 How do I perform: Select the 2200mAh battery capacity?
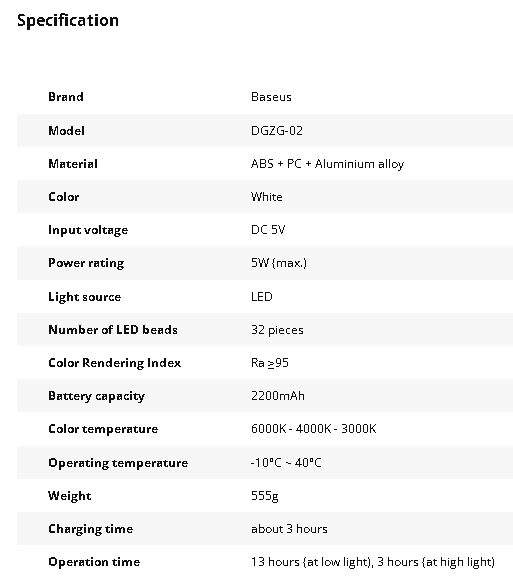278,396
